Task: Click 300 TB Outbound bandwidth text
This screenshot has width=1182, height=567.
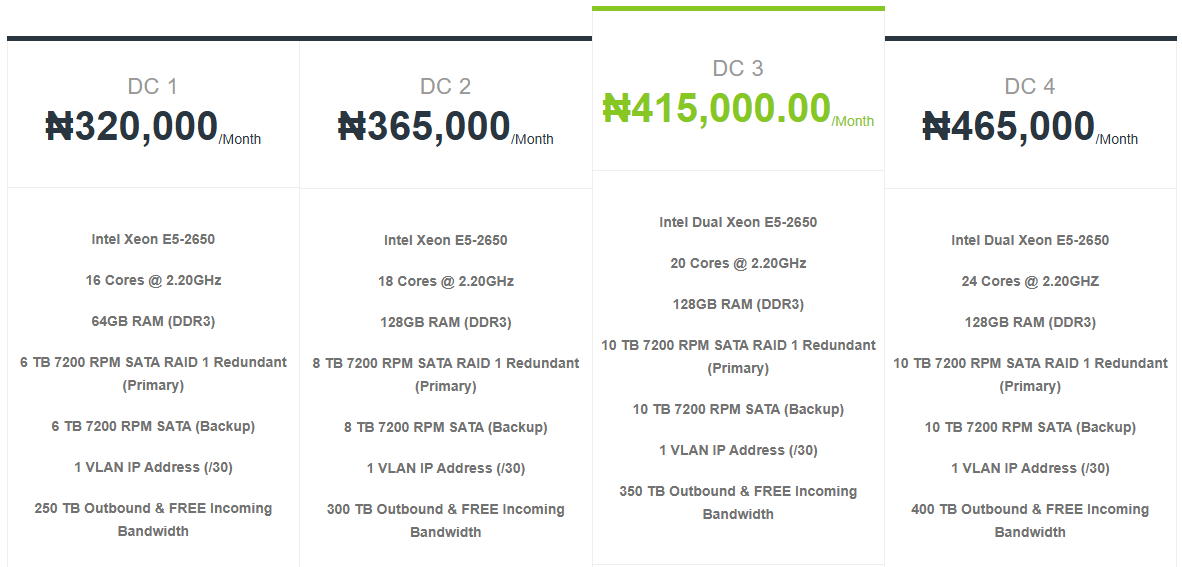Action: pos(446,520)
